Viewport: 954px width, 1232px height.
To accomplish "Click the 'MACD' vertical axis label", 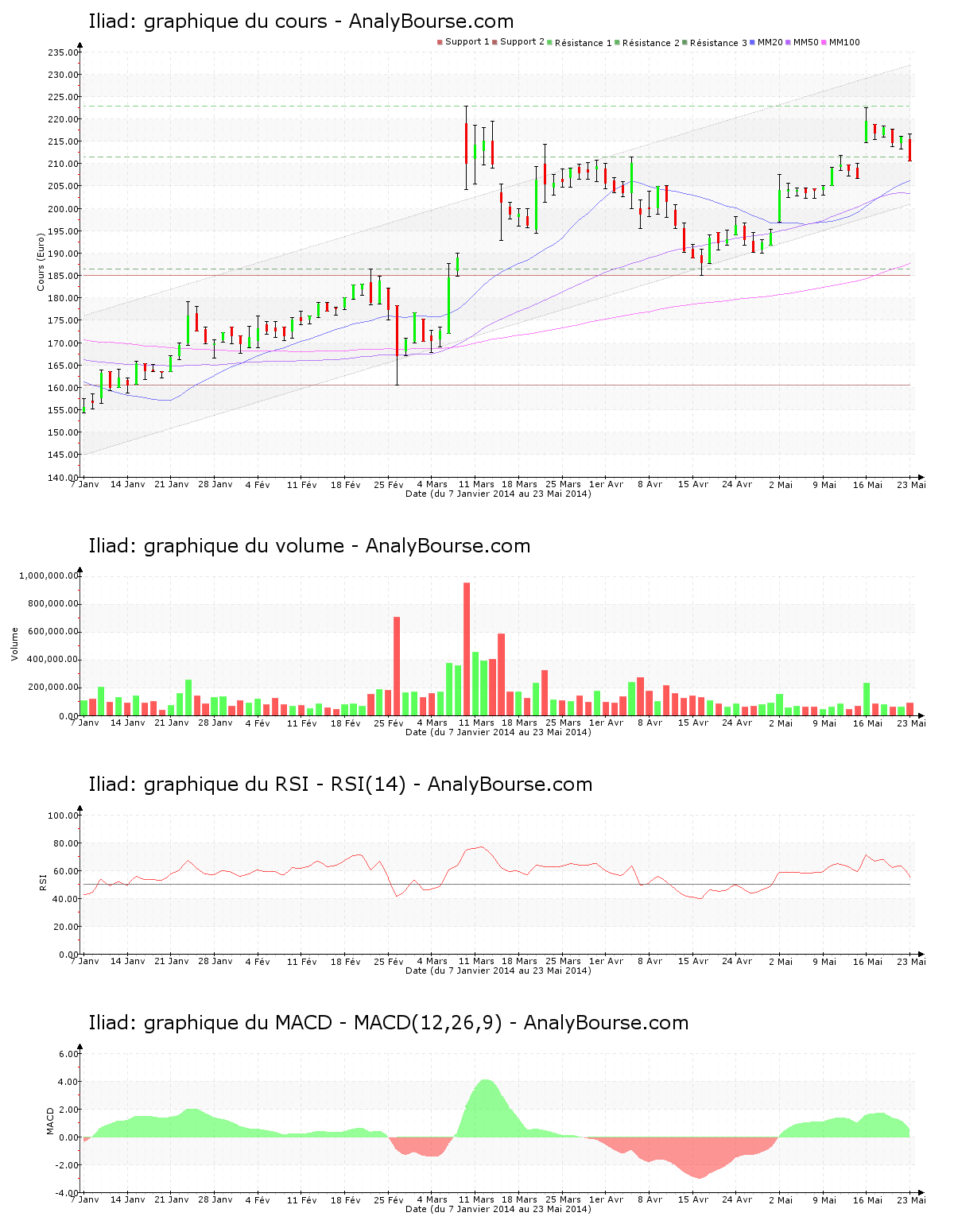I will click(x=51, y=1120).
